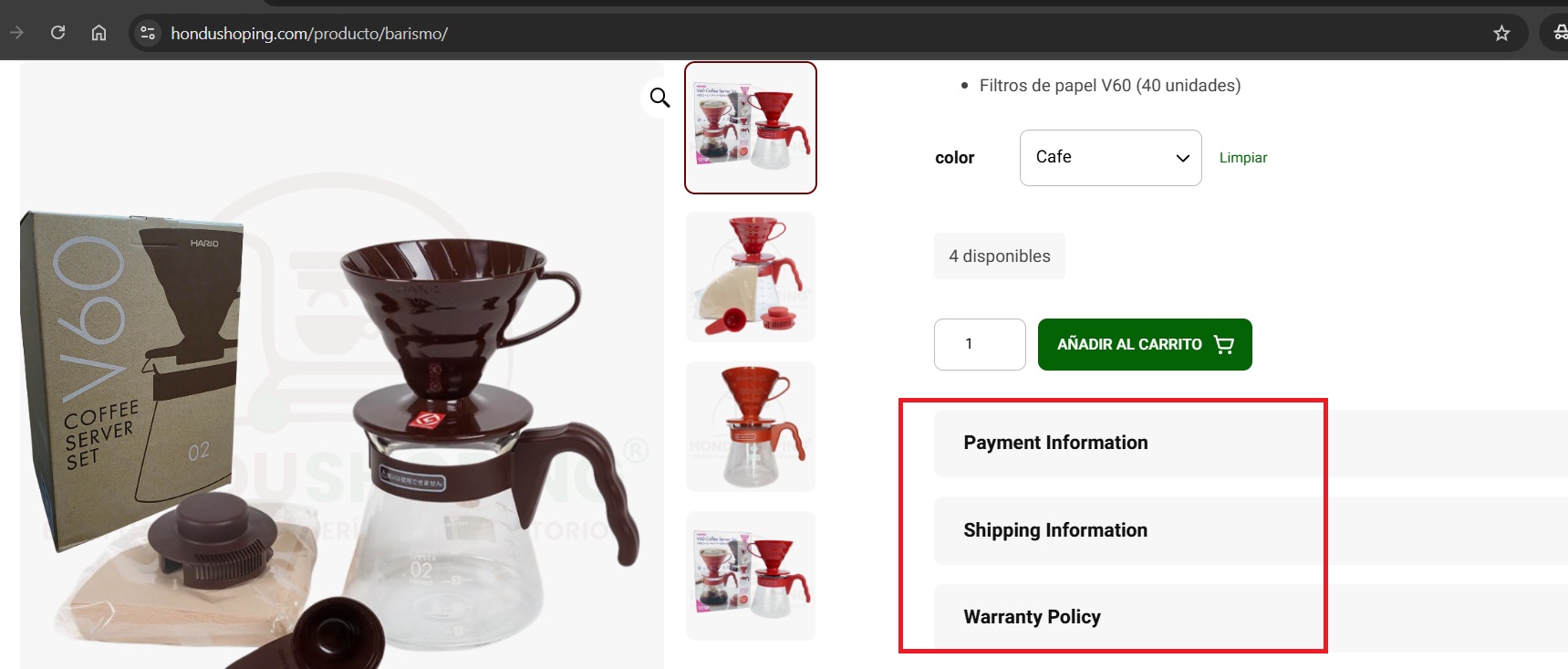Click the address bar URL text
Screen dimensions: 1568x669
click(309, 34)
